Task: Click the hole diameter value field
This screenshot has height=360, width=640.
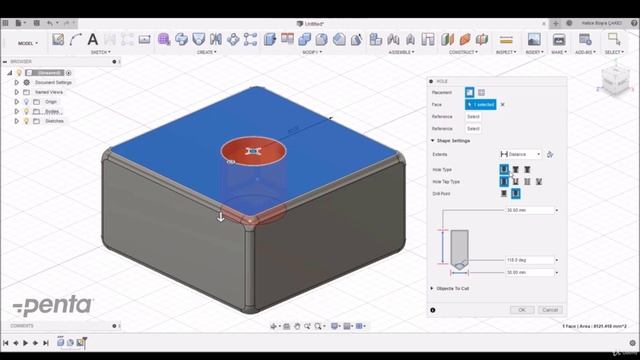Action: 529,272
